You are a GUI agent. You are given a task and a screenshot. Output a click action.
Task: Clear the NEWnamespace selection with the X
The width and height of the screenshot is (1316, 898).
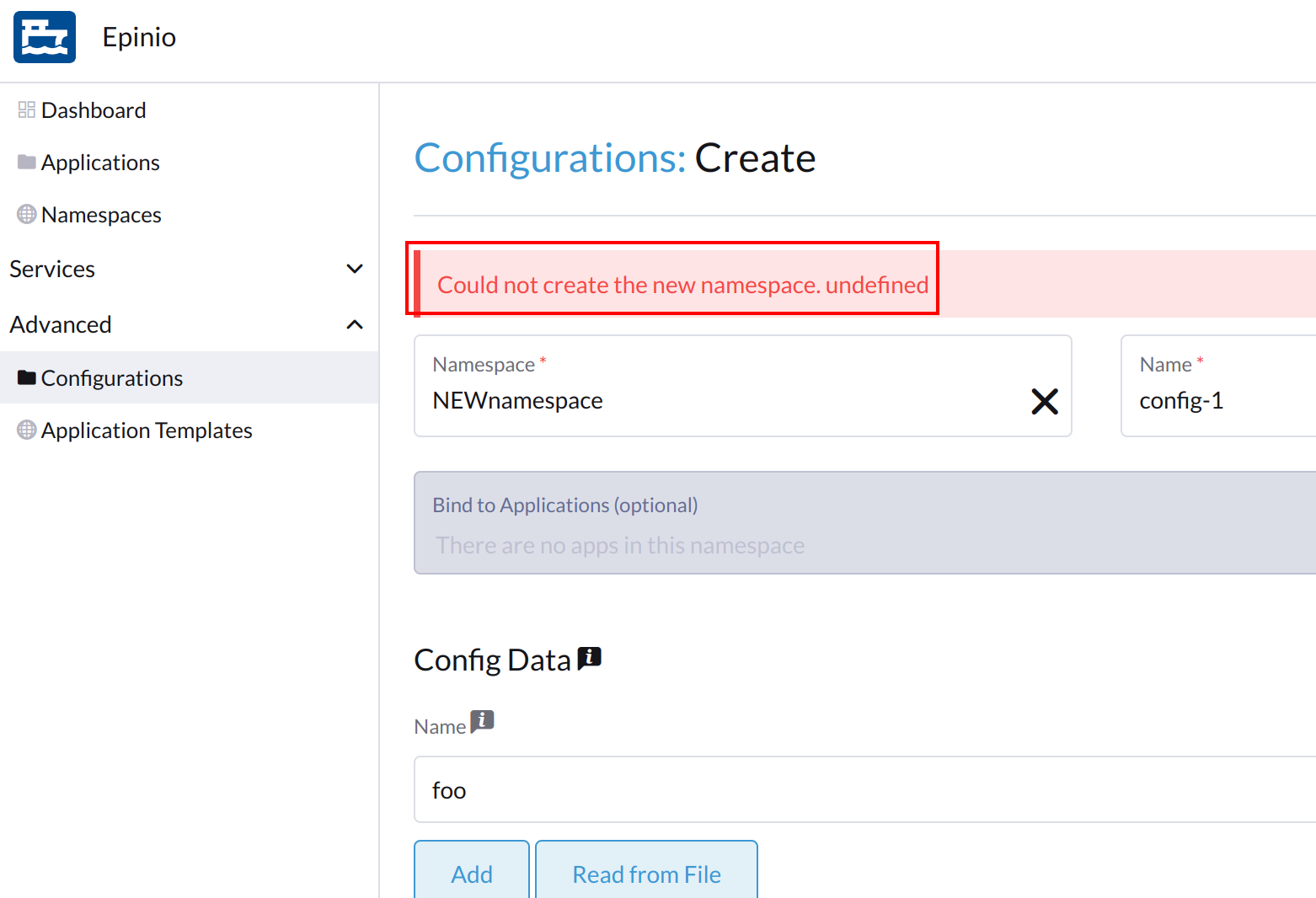click(1045, 402)
